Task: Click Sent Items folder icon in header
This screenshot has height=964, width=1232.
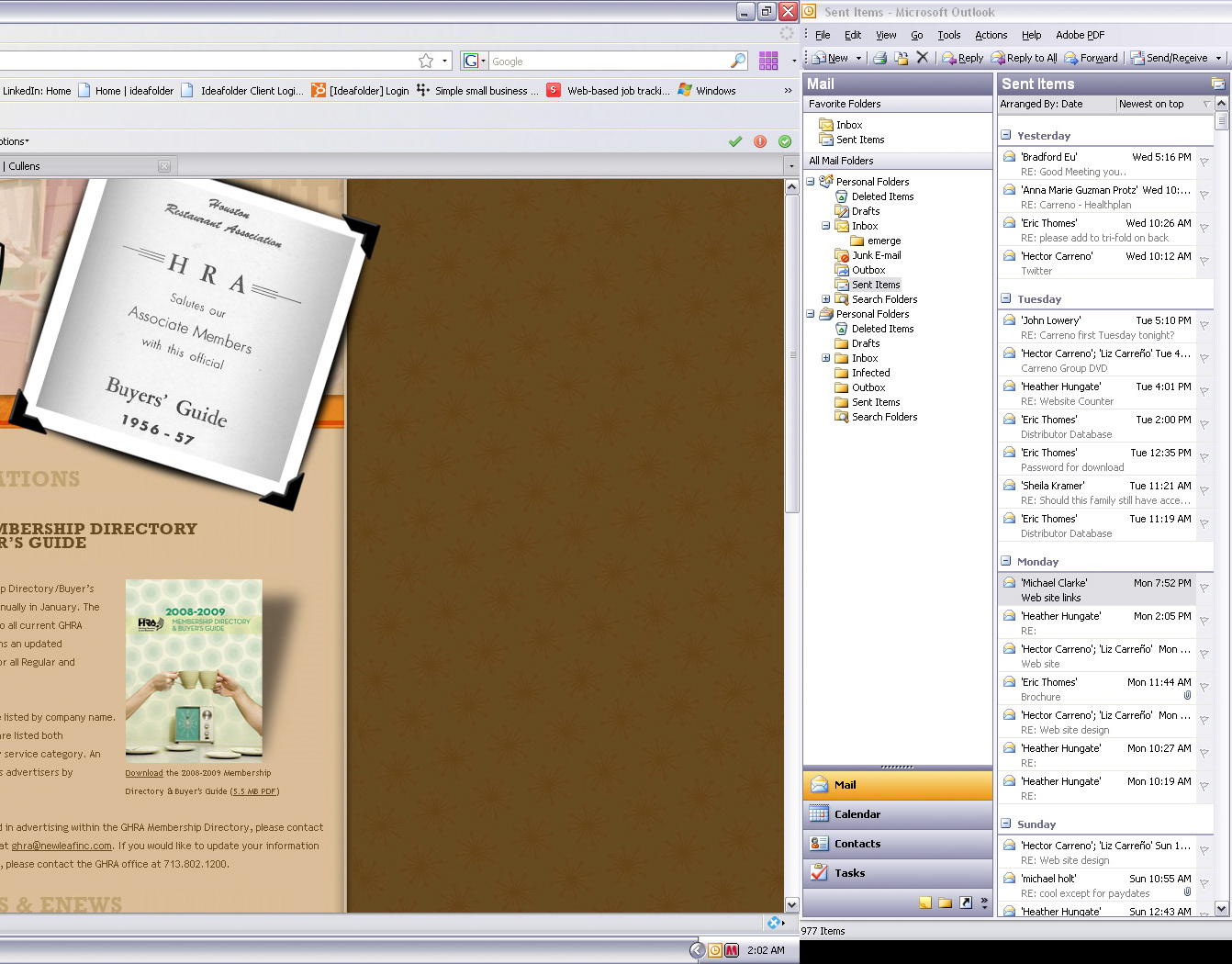Action: 1218,84
